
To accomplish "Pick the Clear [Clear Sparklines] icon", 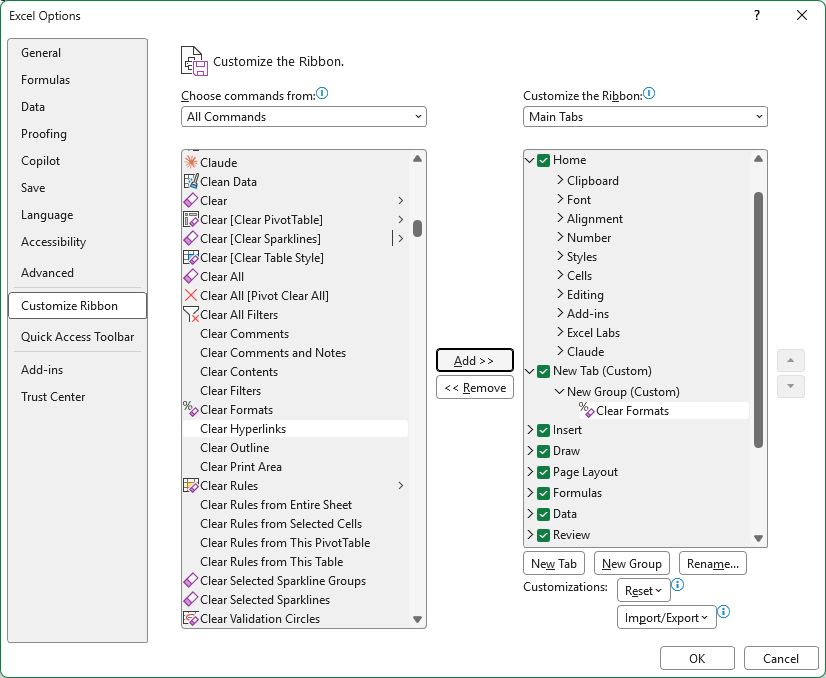I will 191,238.
